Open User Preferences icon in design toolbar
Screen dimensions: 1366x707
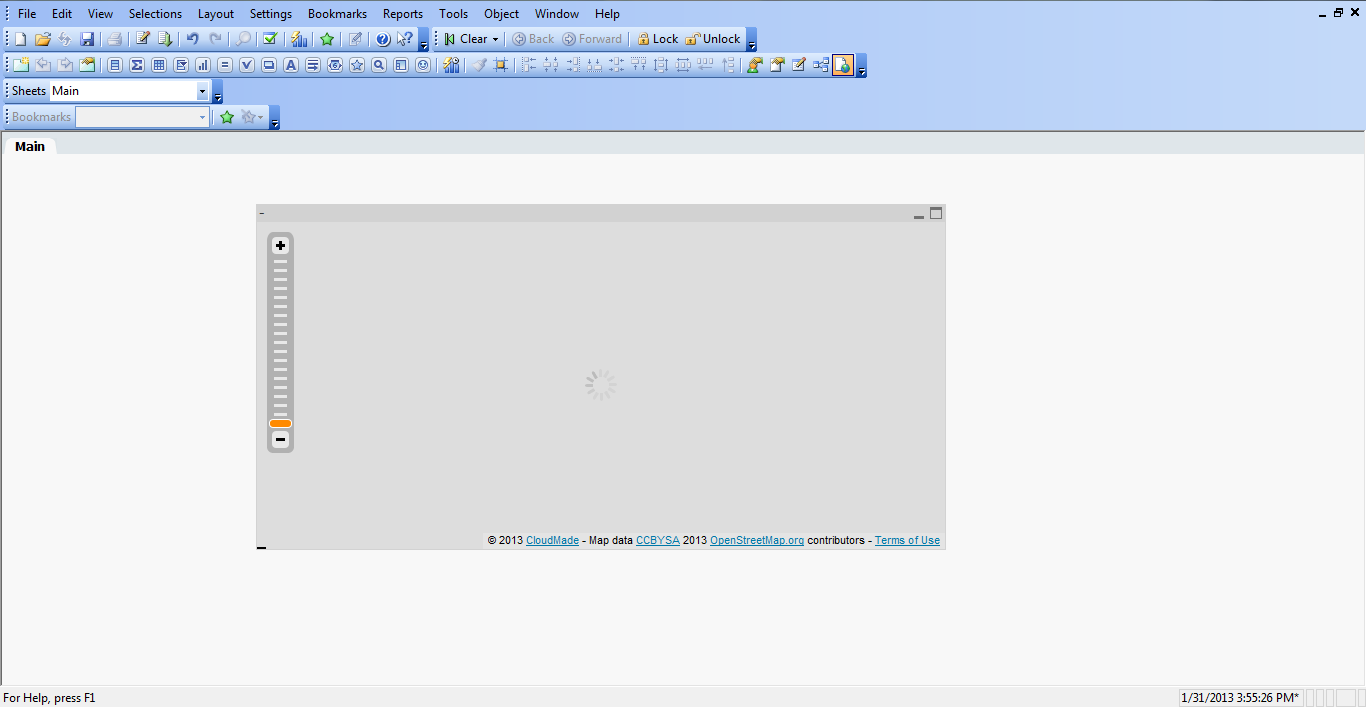click(754, 65)
